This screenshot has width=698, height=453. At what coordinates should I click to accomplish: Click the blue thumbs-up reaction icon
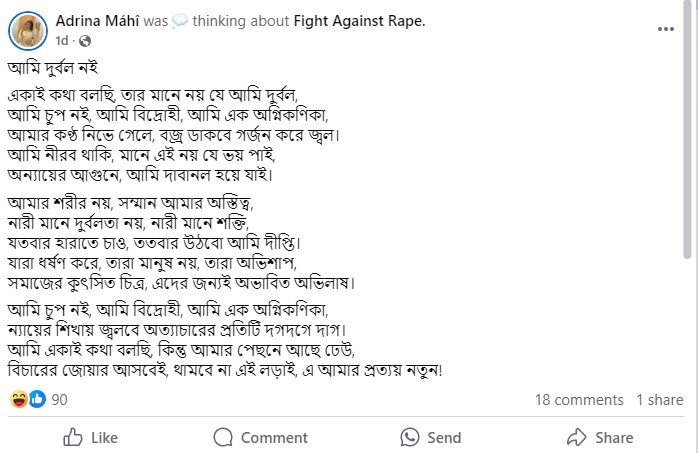click(x=37, y=399)
